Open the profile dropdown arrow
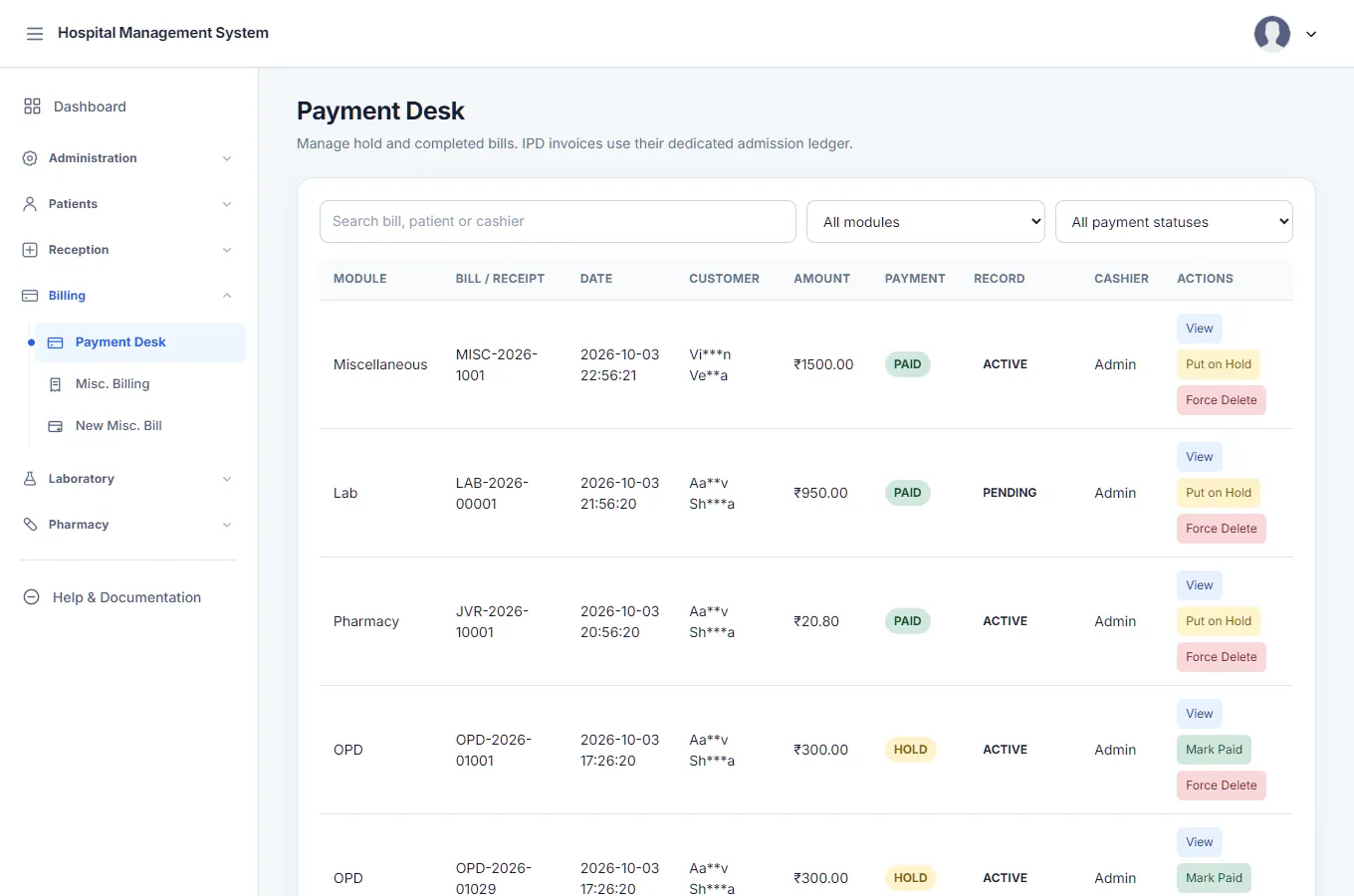 [x=1311, y=34]
